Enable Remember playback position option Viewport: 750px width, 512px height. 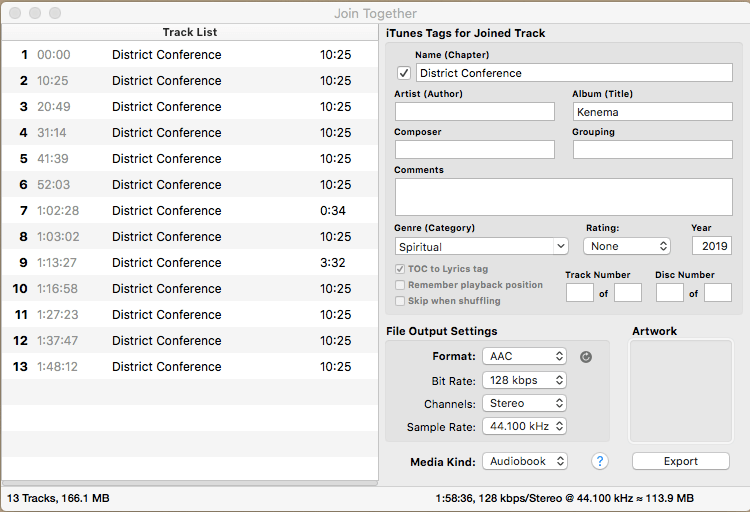click(400, 285)
